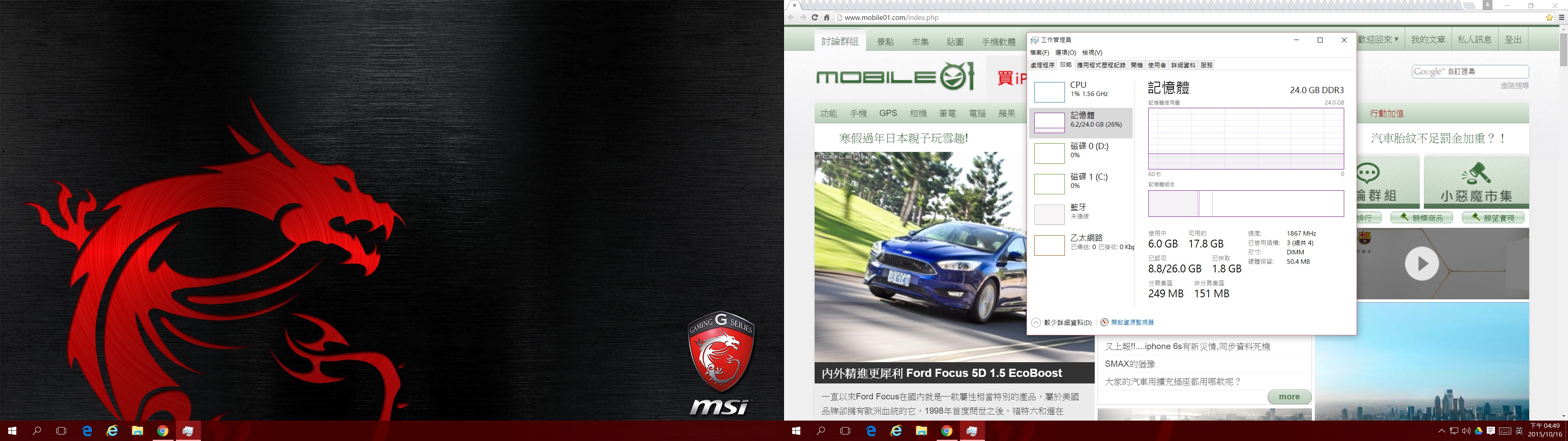This screenshot has height=441, width=1568.
Task: Open File Explorer from left monitor taskbar
Action: coord(138,431)
